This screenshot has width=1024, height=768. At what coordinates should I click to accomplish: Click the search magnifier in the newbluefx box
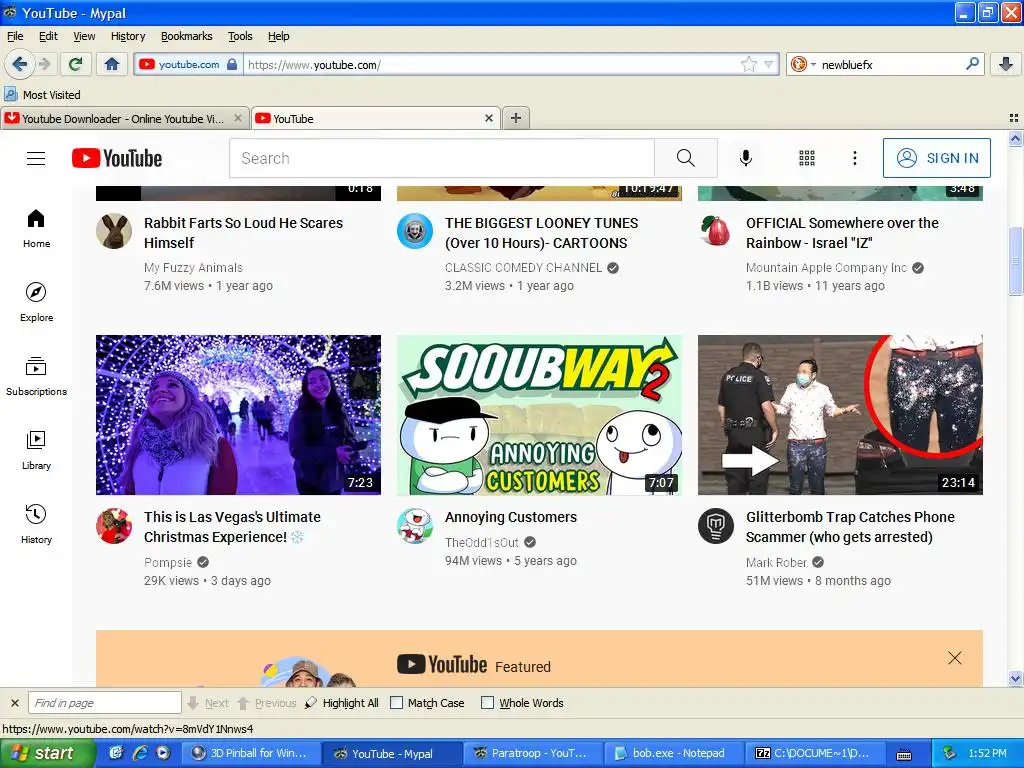tap(972, 64)
